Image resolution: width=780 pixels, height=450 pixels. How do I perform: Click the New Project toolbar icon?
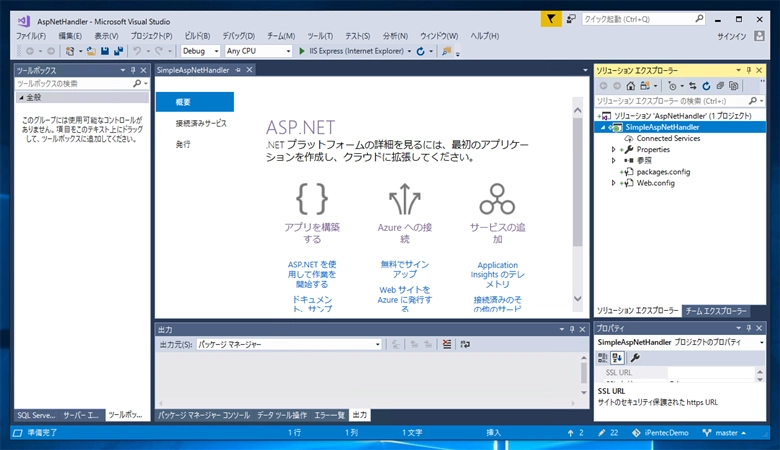point(70,51)
